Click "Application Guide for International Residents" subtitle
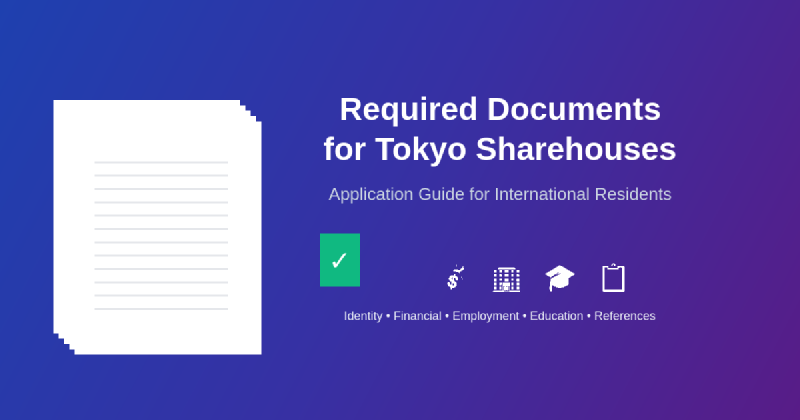This screenshot has height=420, width=800. [500, 194]
